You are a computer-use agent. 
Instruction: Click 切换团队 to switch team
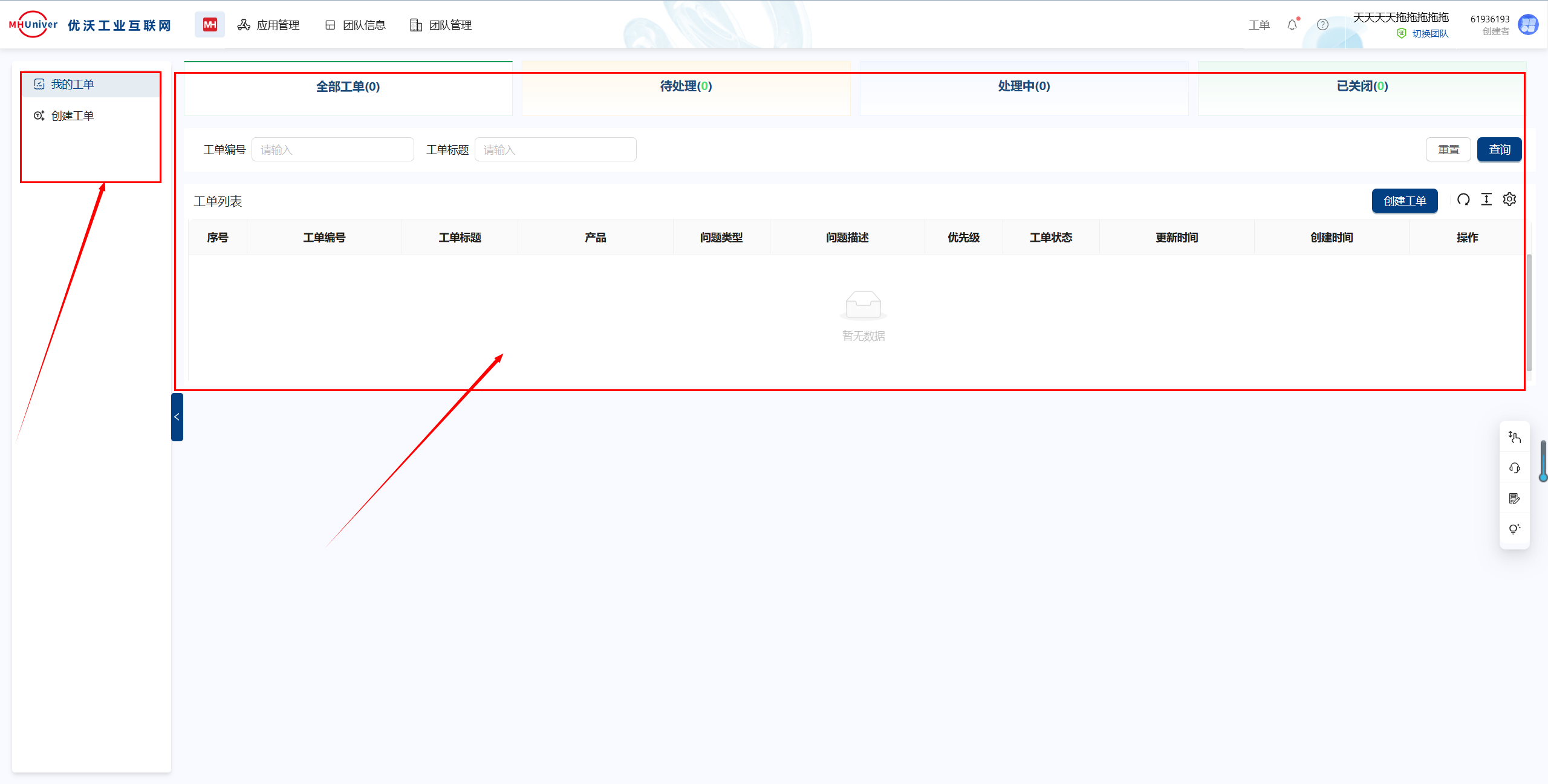pos(1430,34)
